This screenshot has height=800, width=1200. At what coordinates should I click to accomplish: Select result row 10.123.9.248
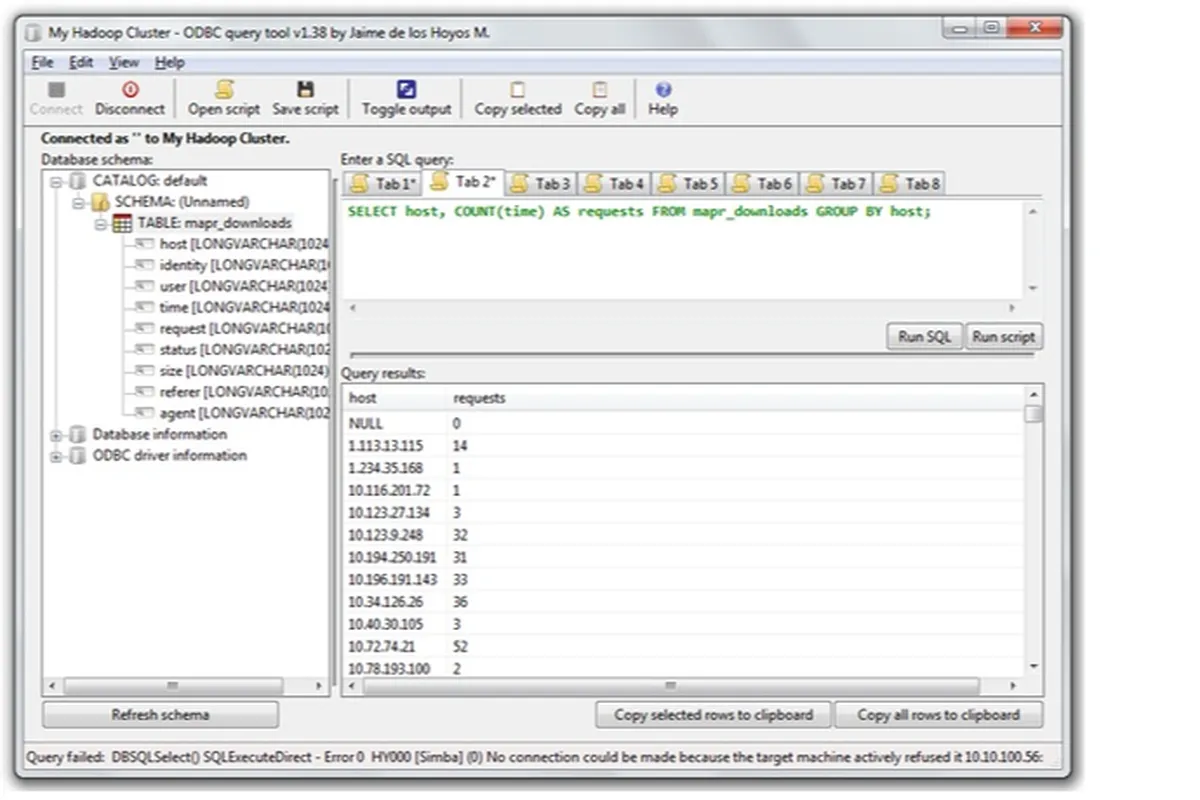coord(684,535)
